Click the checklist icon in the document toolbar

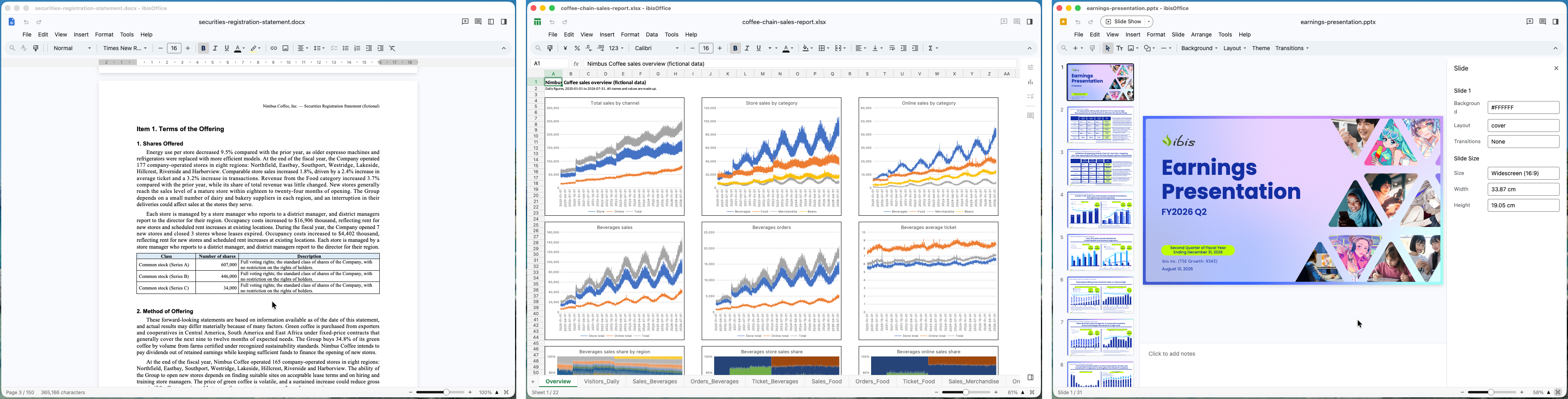tap(334, 49)
